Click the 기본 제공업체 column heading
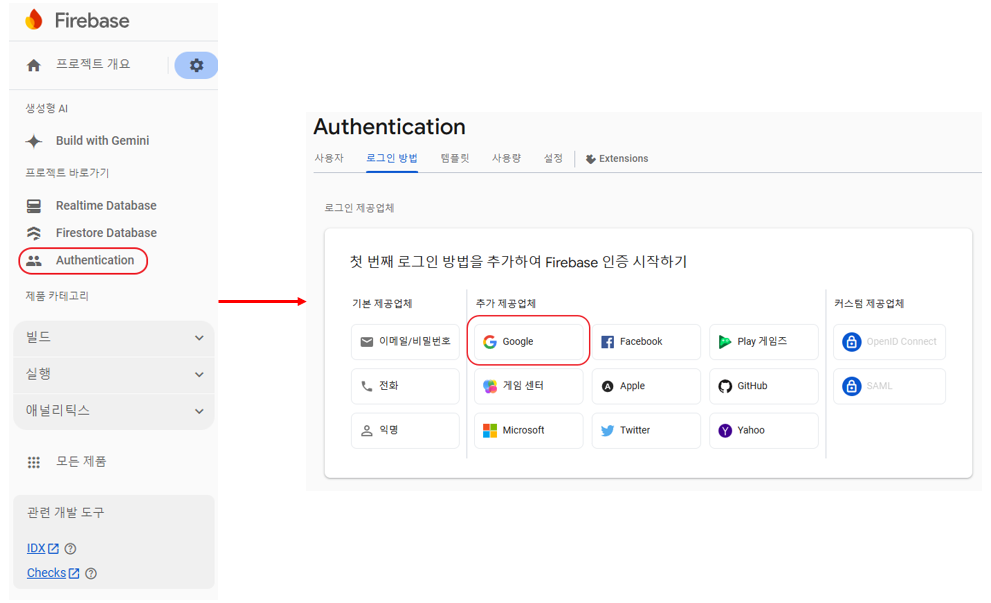The width and height of the screenshot is (991, 603). 382,304
